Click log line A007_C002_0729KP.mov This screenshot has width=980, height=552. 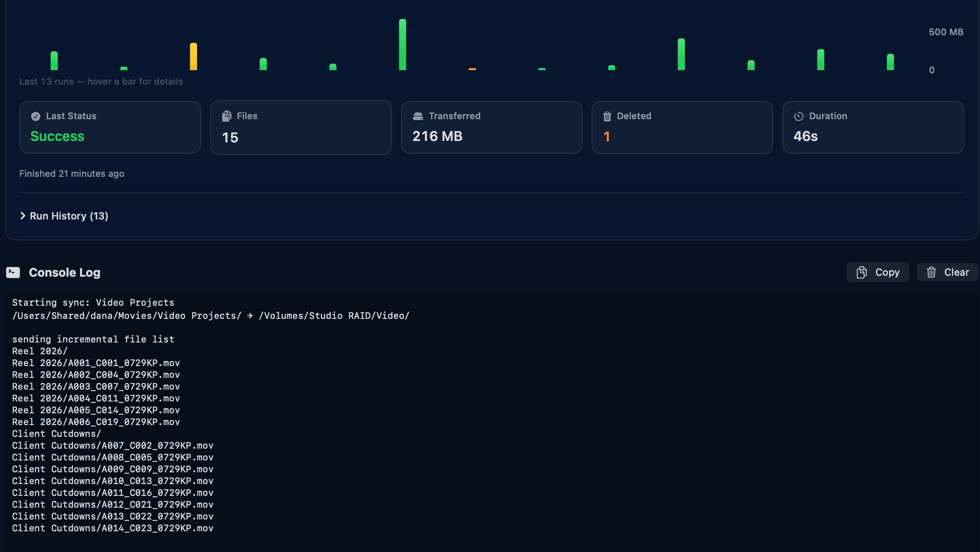click(112, 446)
